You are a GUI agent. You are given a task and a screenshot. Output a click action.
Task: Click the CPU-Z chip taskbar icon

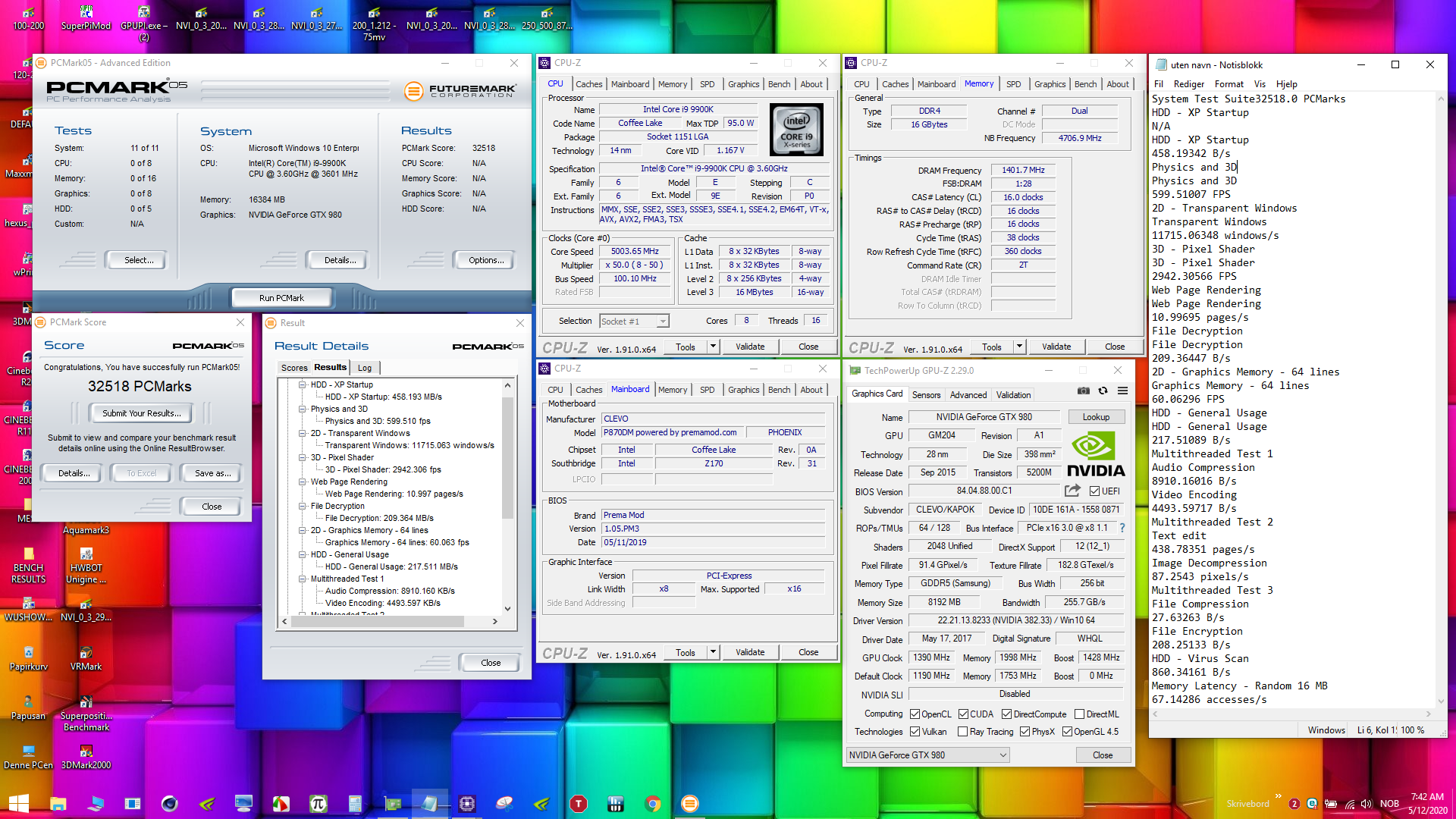[466, 804]
